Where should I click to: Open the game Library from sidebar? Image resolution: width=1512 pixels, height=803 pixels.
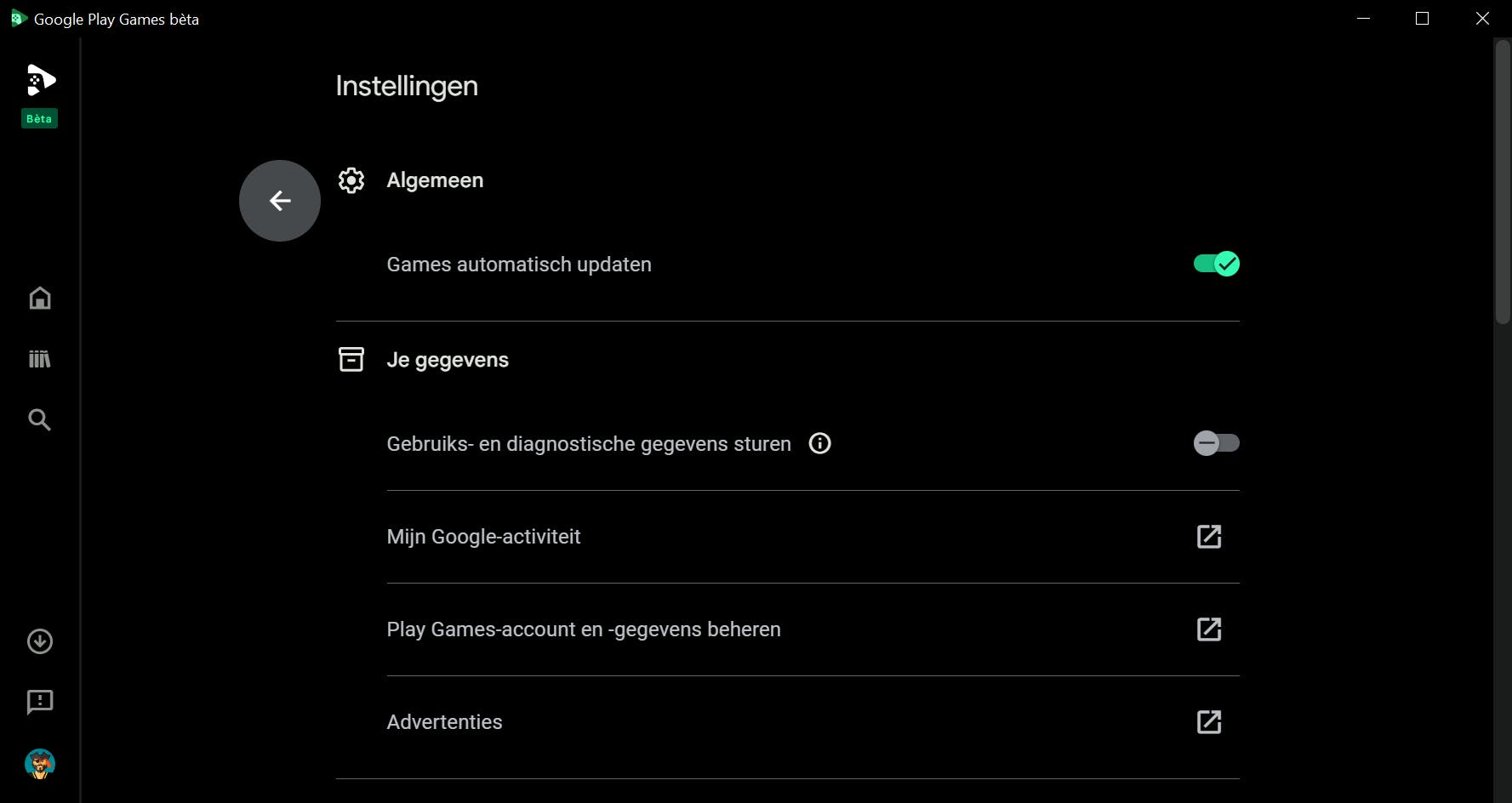tap(40, 359)
